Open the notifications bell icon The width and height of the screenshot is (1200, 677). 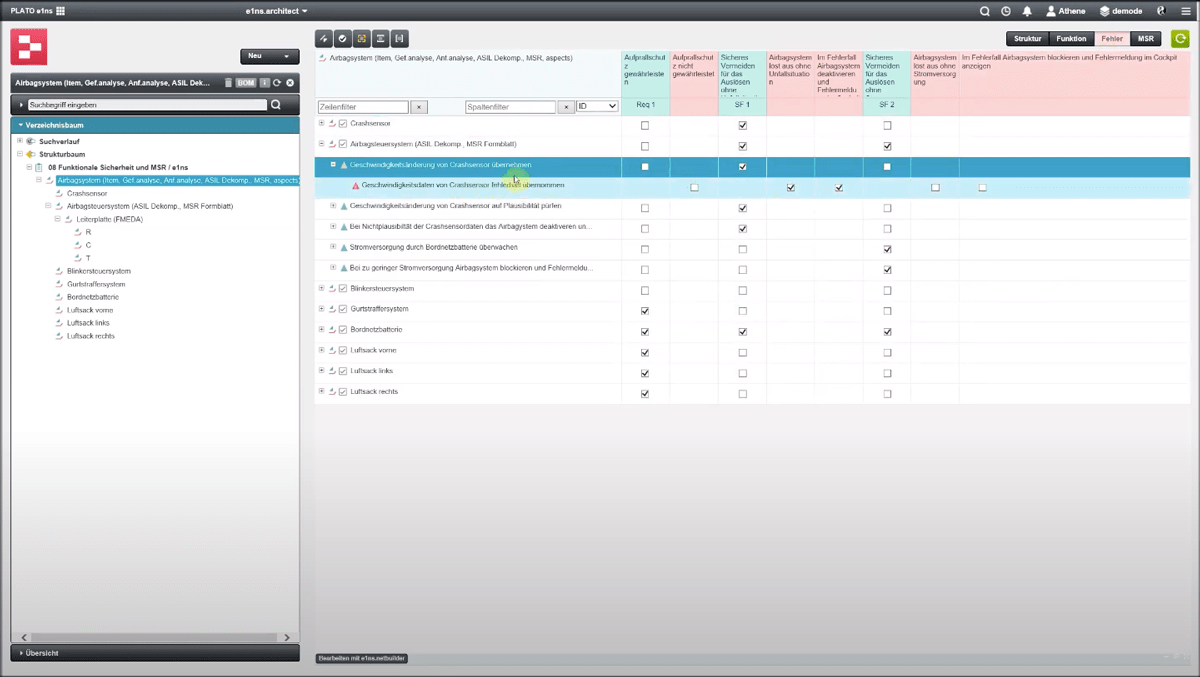point(1029,11)
